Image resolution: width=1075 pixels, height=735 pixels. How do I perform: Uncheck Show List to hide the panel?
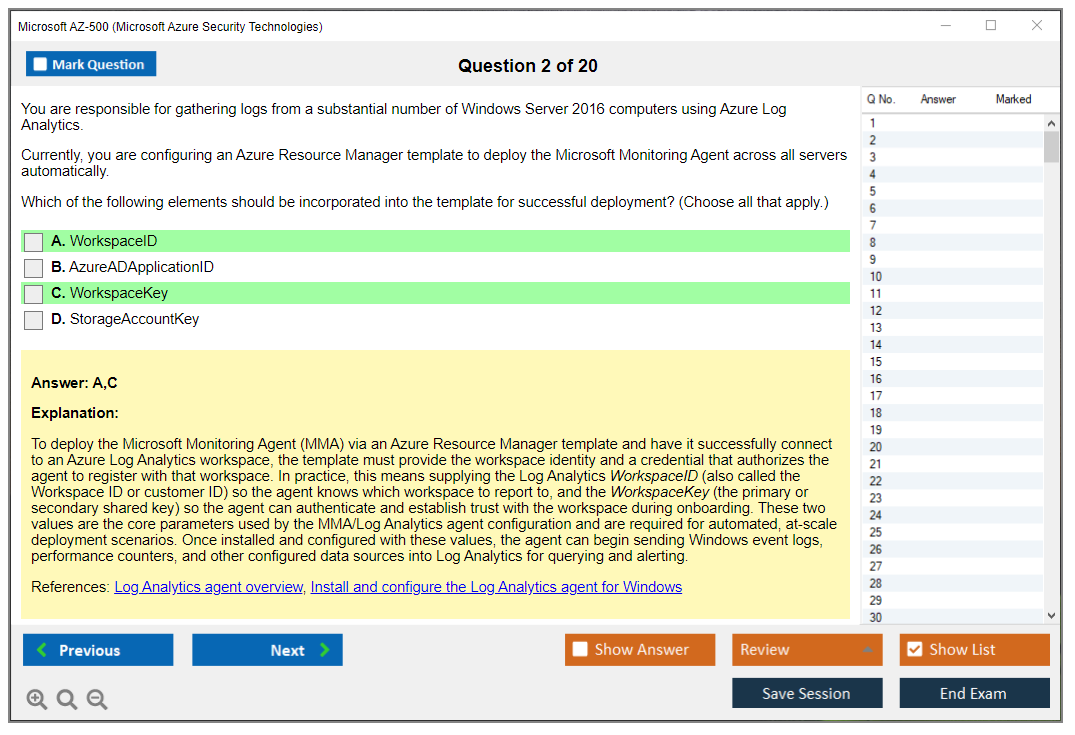(x=915, y=650)
